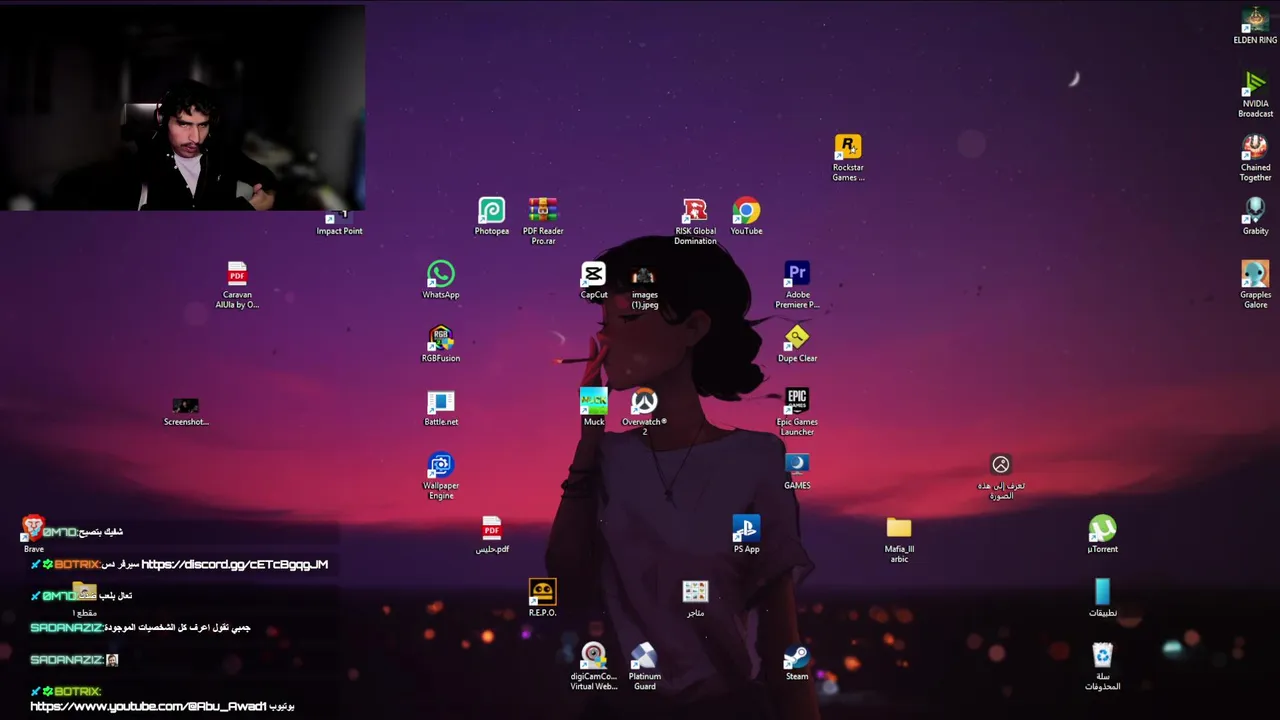Open the Photopea shortcut
The image size is (1280, 720).
491,217
